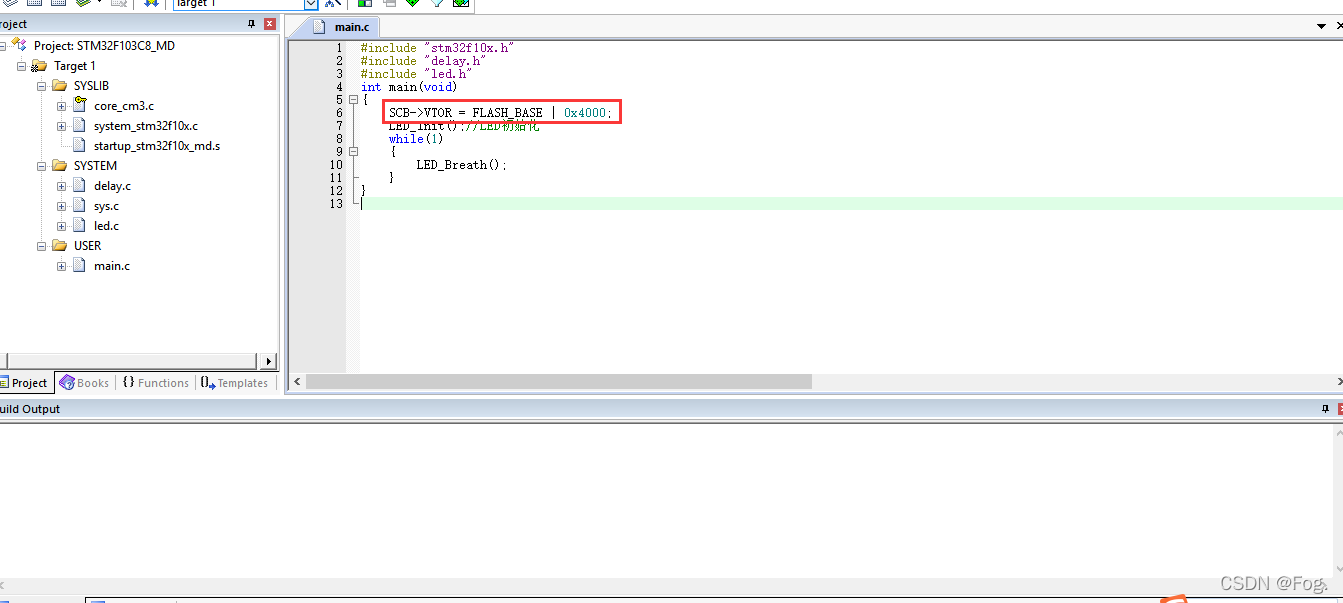1343x603 pixels.
Task: Open the target selection dropdown arrow
Action: click(311, 4)
